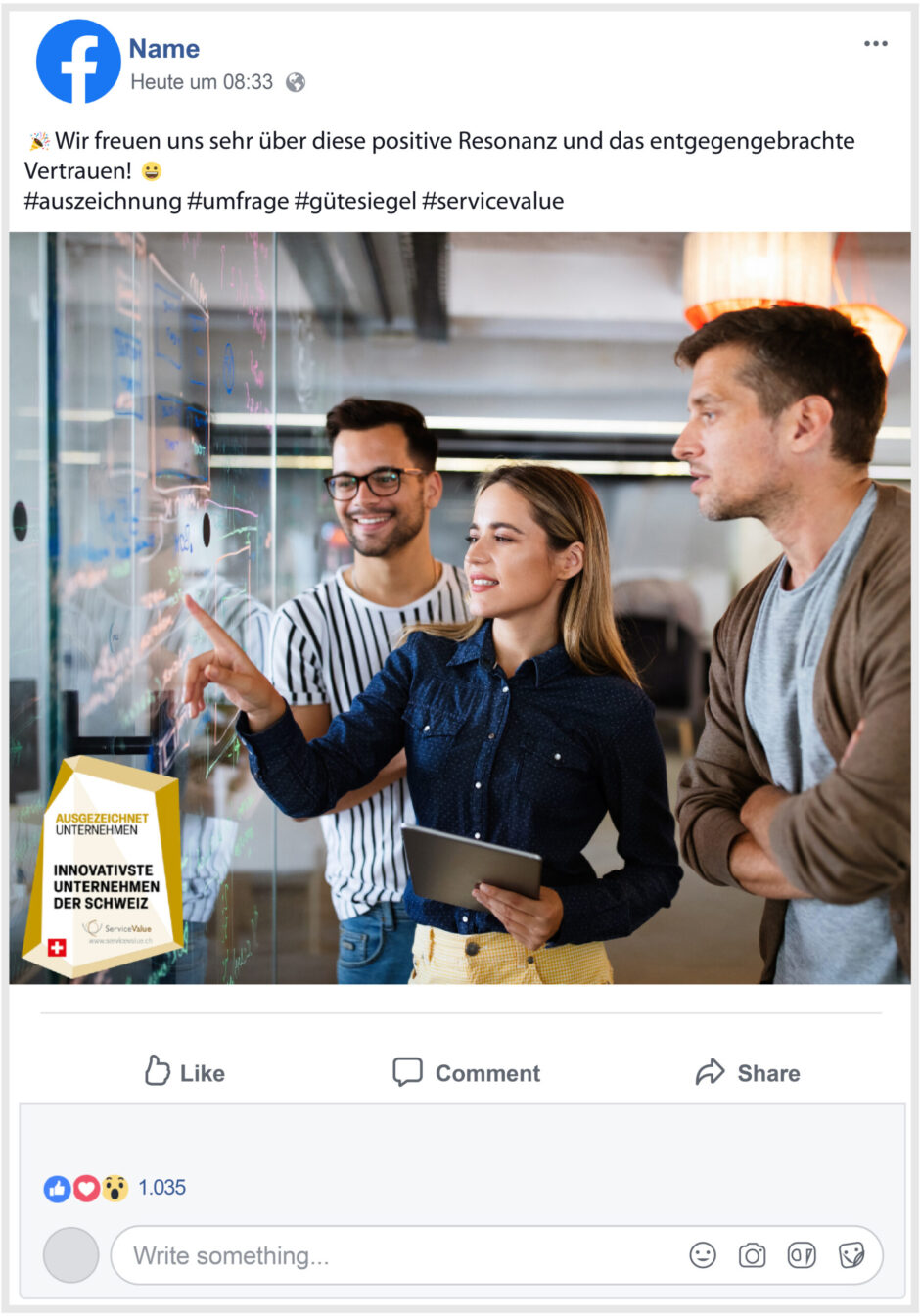
Task: Click the Facebook logo profile picture
Action: 78,61
